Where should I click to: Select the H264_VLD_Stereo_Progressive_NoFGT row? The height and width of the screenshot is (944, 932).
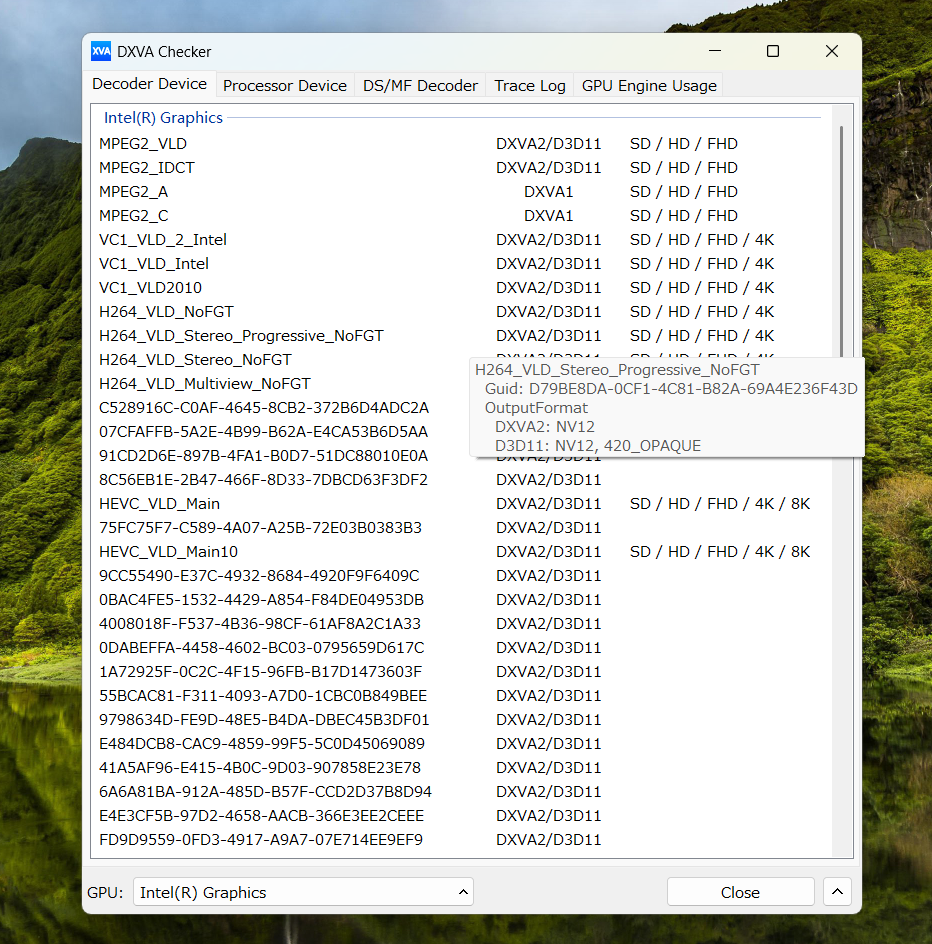point(461,336)
